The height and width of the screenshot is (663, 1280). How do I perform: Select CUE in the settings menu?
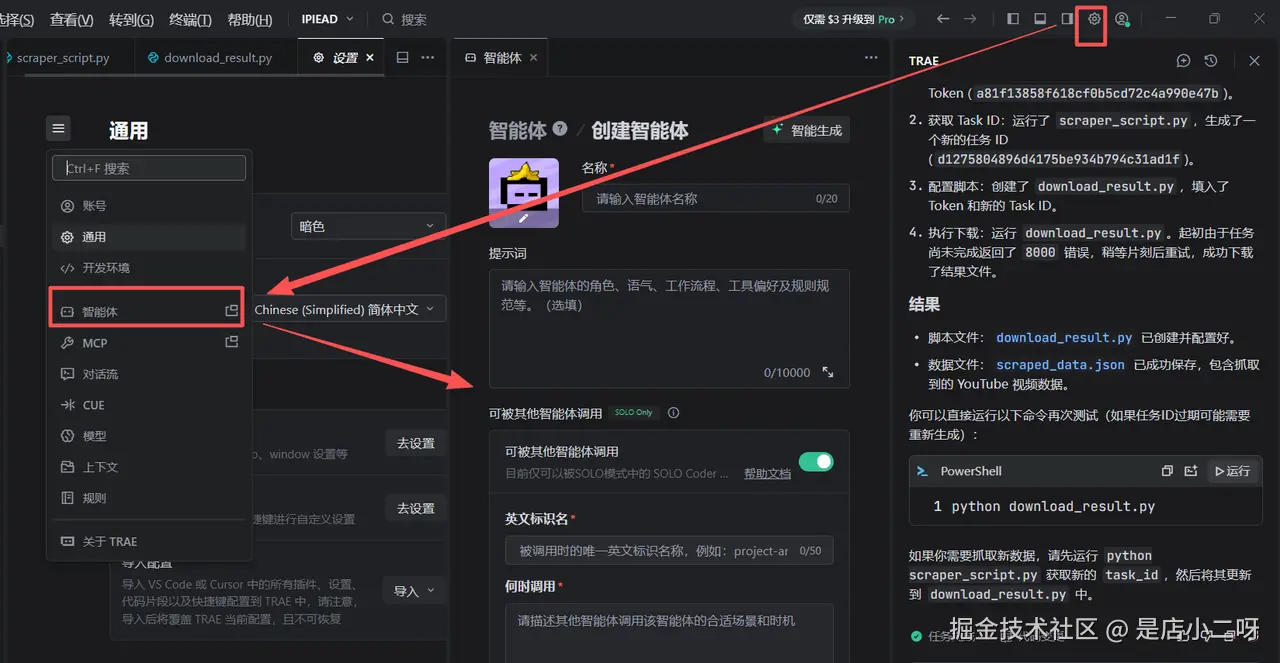[x=148, y=404]
